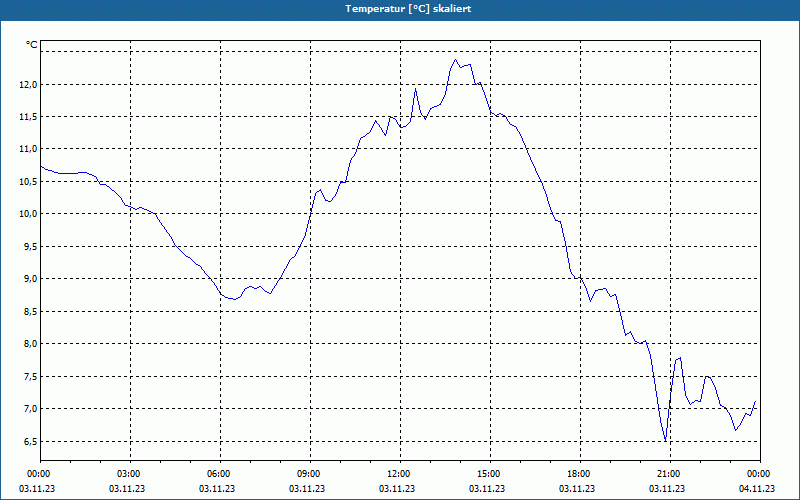The height and width of the screenshot is (500, 800).
Task: Click the 03.11.23 date under 12:00
Action: pyautogui.click(x=397, y=489)
